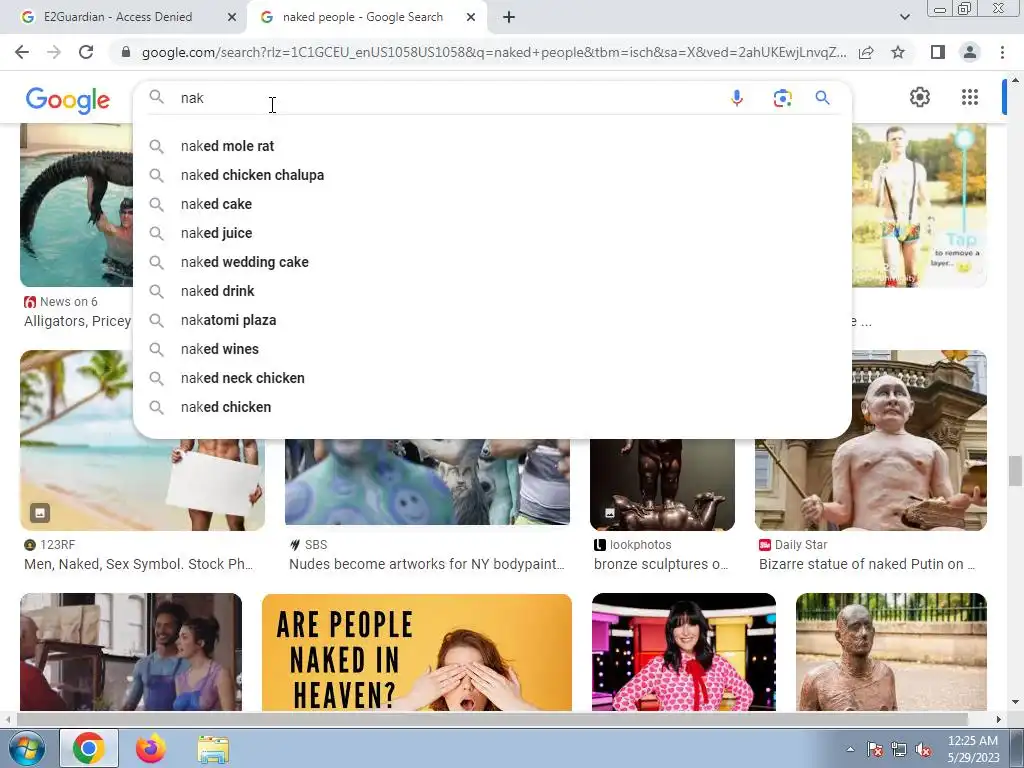Bookmark this page with the star
The height and width of the screenshot is (768, 1024).
(898, 52)
